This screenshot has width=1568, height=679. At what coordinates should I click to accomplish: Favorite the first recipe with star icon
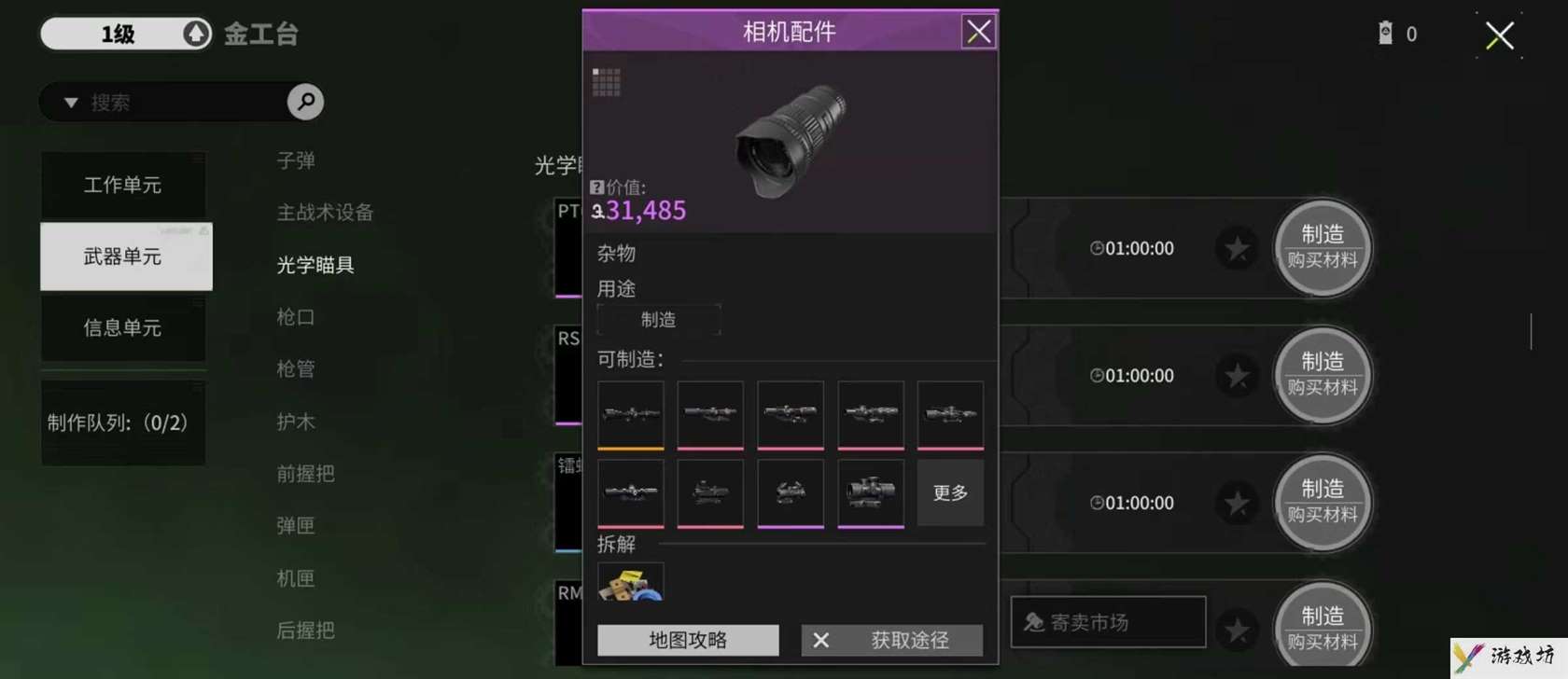[x=1237, y=248]
